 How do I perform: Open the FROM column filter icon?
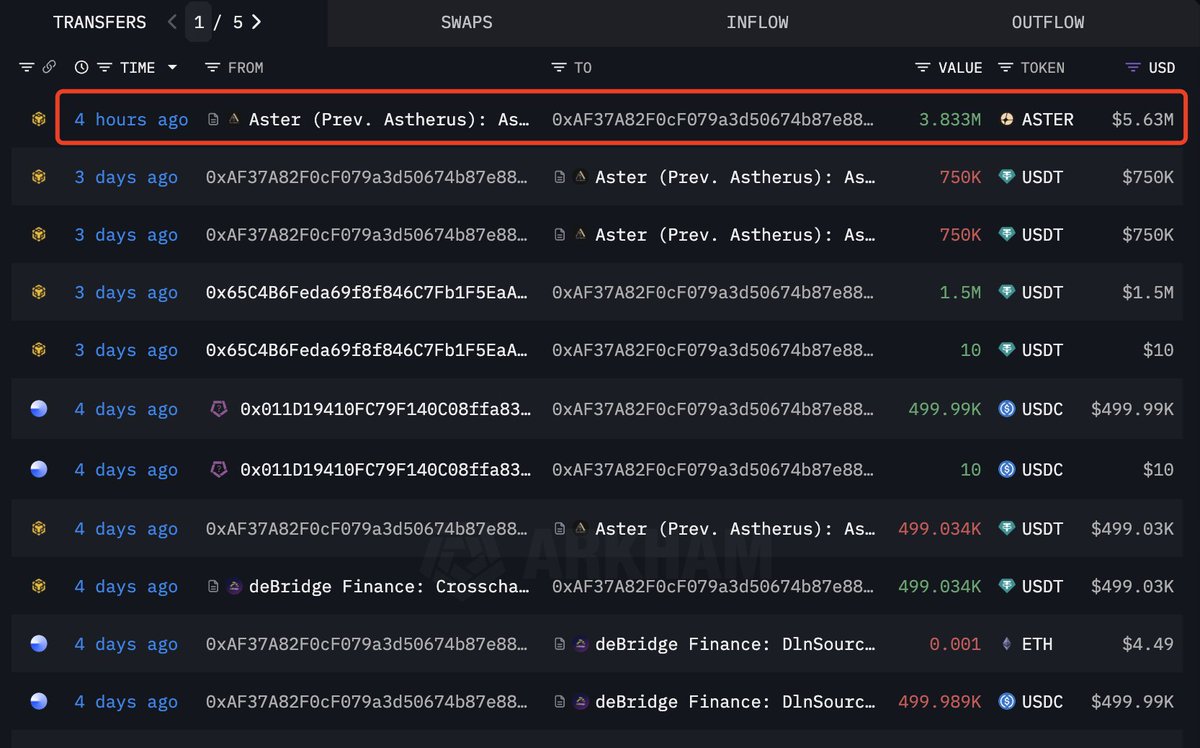pyautogui.click(x=212, y=67)
